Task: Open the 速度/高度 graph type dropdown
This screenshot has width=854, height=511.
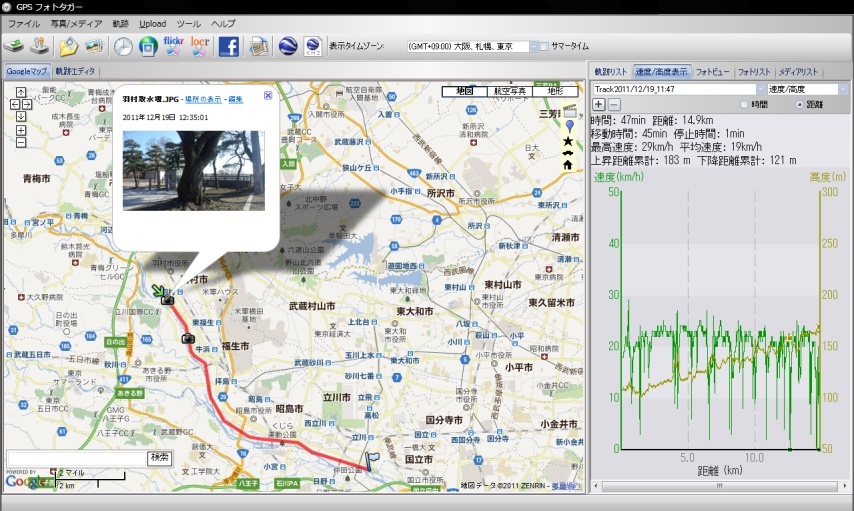Action: pyautogui.click(x=844, y=89)
